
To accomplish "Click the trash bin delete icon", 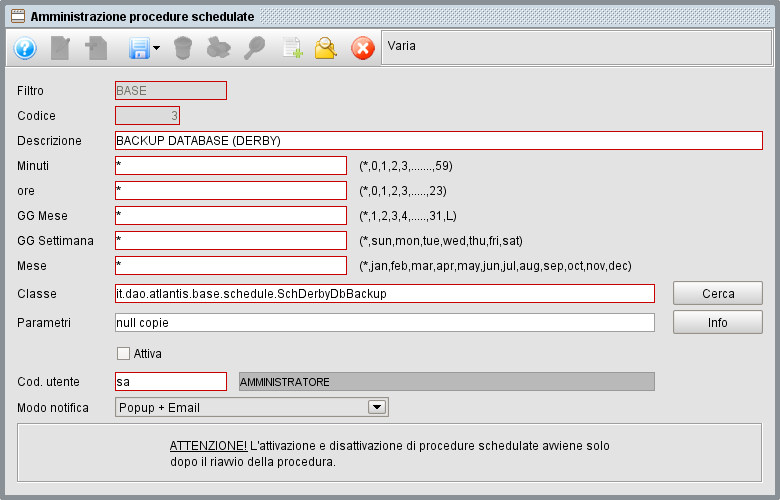I will point(183,47).
